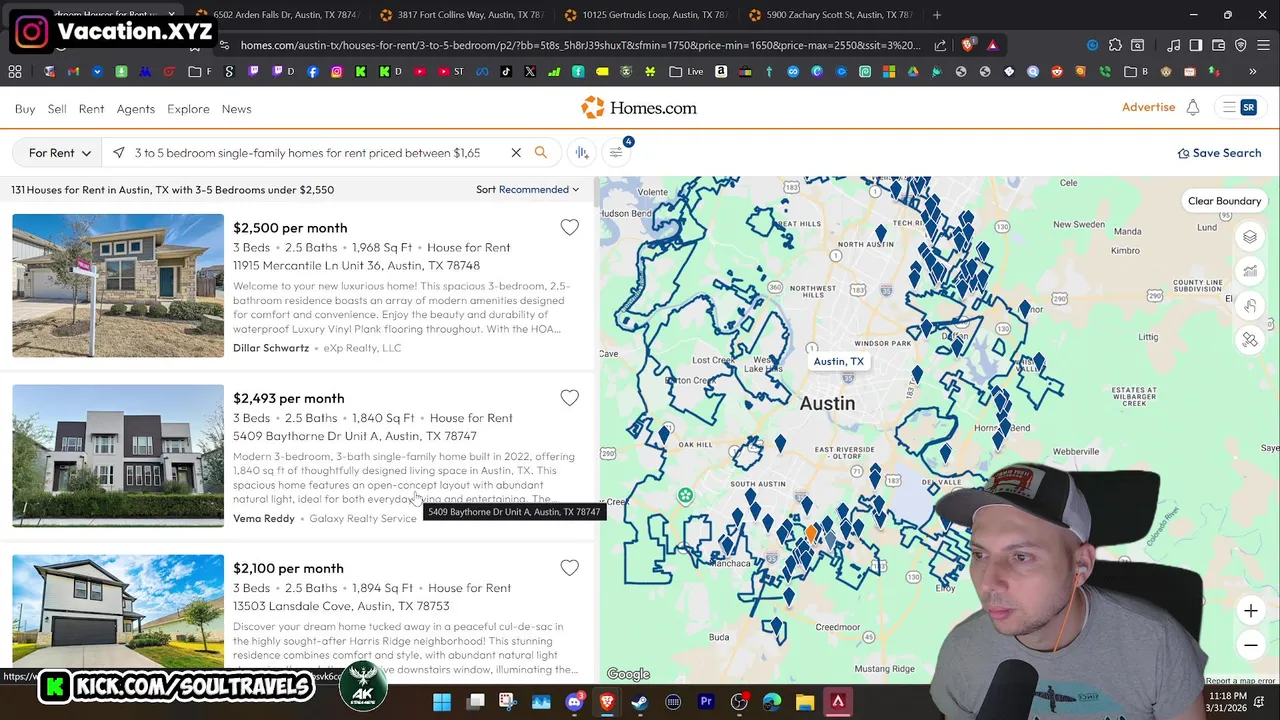Go to the Buy menu

(x=25, y=109)
